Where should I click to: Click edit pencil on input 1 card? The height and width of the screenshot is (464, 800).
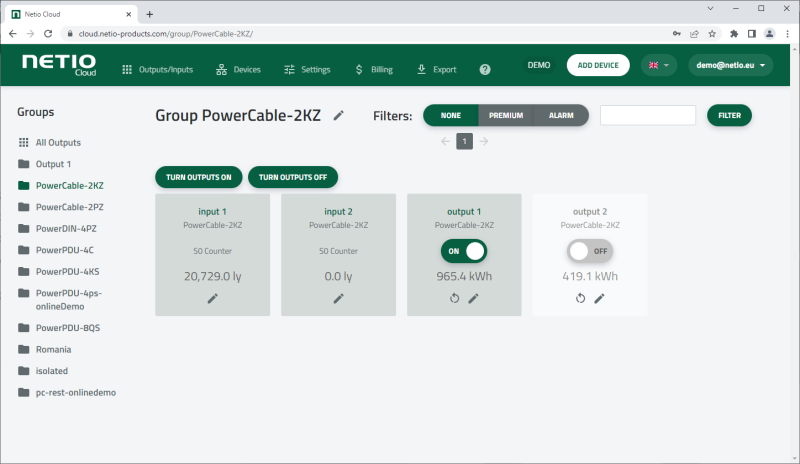click(x=212, y=298)
